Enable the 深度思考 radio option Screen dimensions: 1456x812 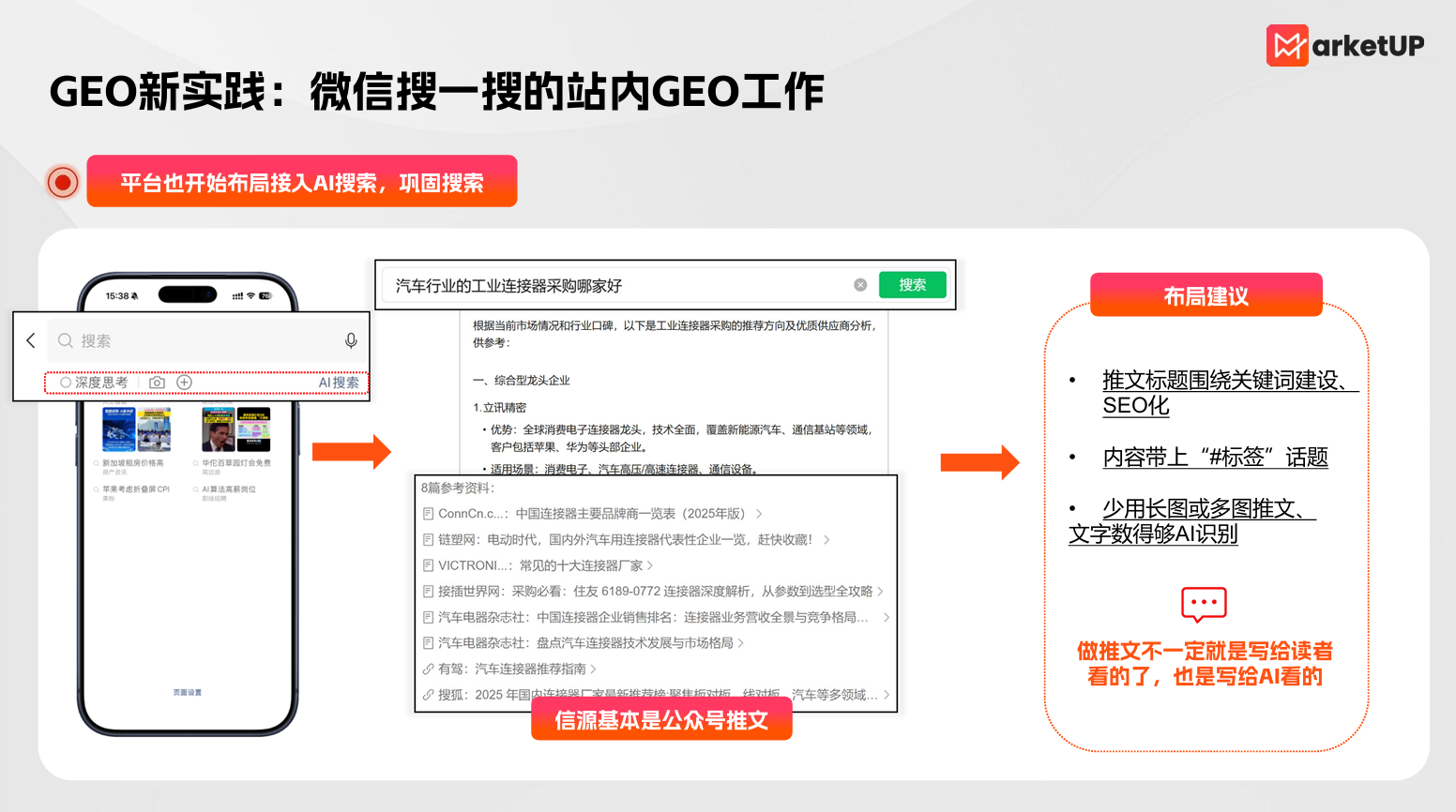coord(66,383)
